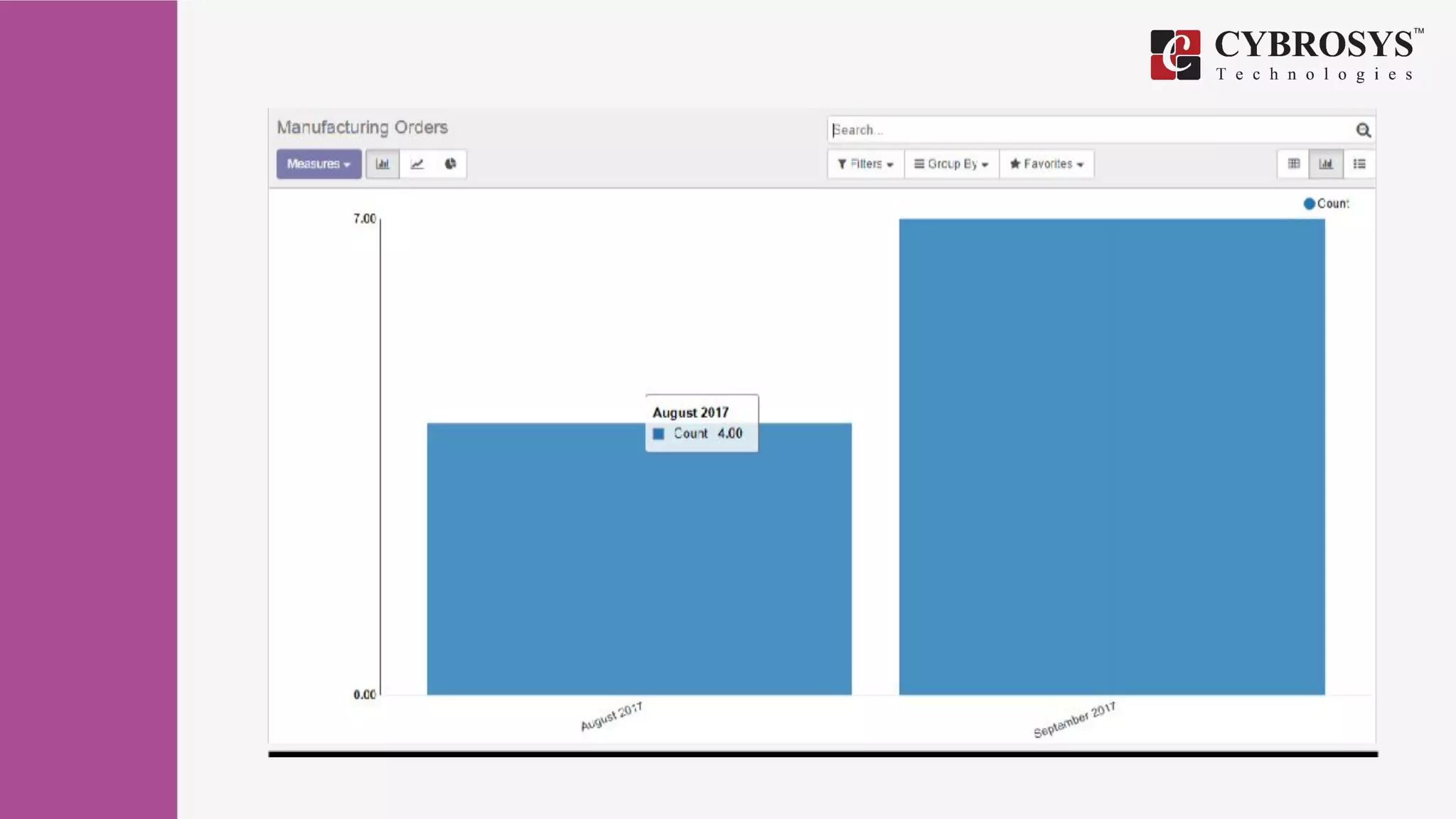Switch to pie chart mode
This screenshot has height=819, width=1456.
click(x=450, y=164)
